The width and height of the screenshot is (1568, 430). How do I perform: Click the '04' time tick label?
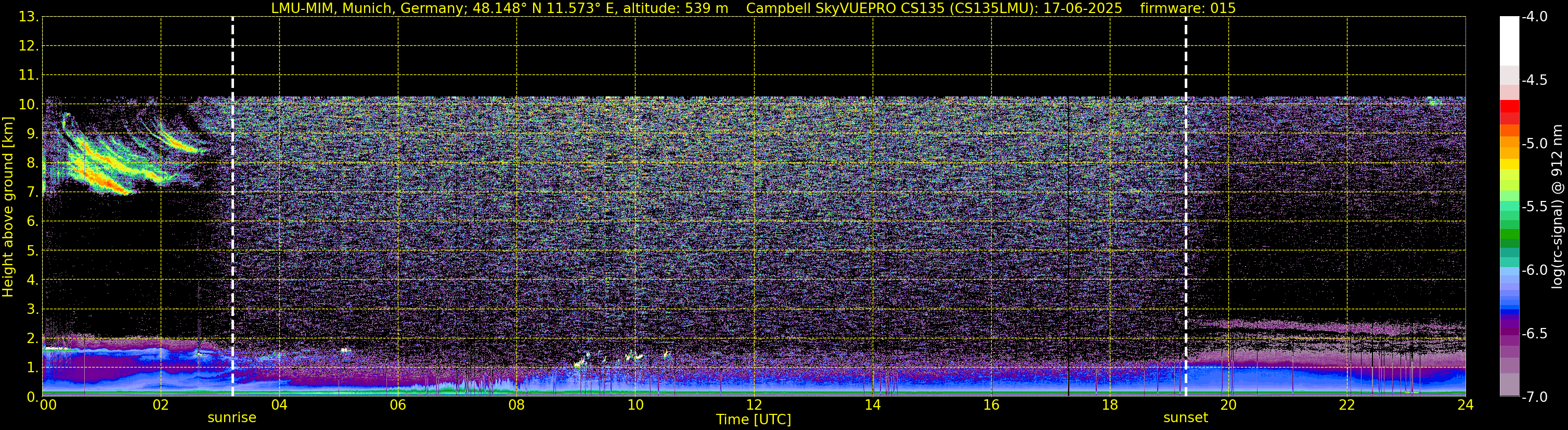279,405
